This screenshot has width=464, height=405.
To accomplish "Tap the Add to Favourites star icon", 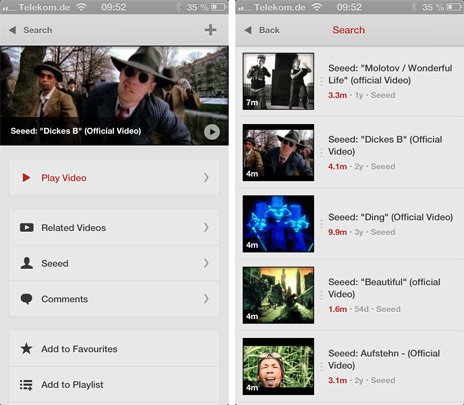I will pyautogui.click(x=26, y=349).
